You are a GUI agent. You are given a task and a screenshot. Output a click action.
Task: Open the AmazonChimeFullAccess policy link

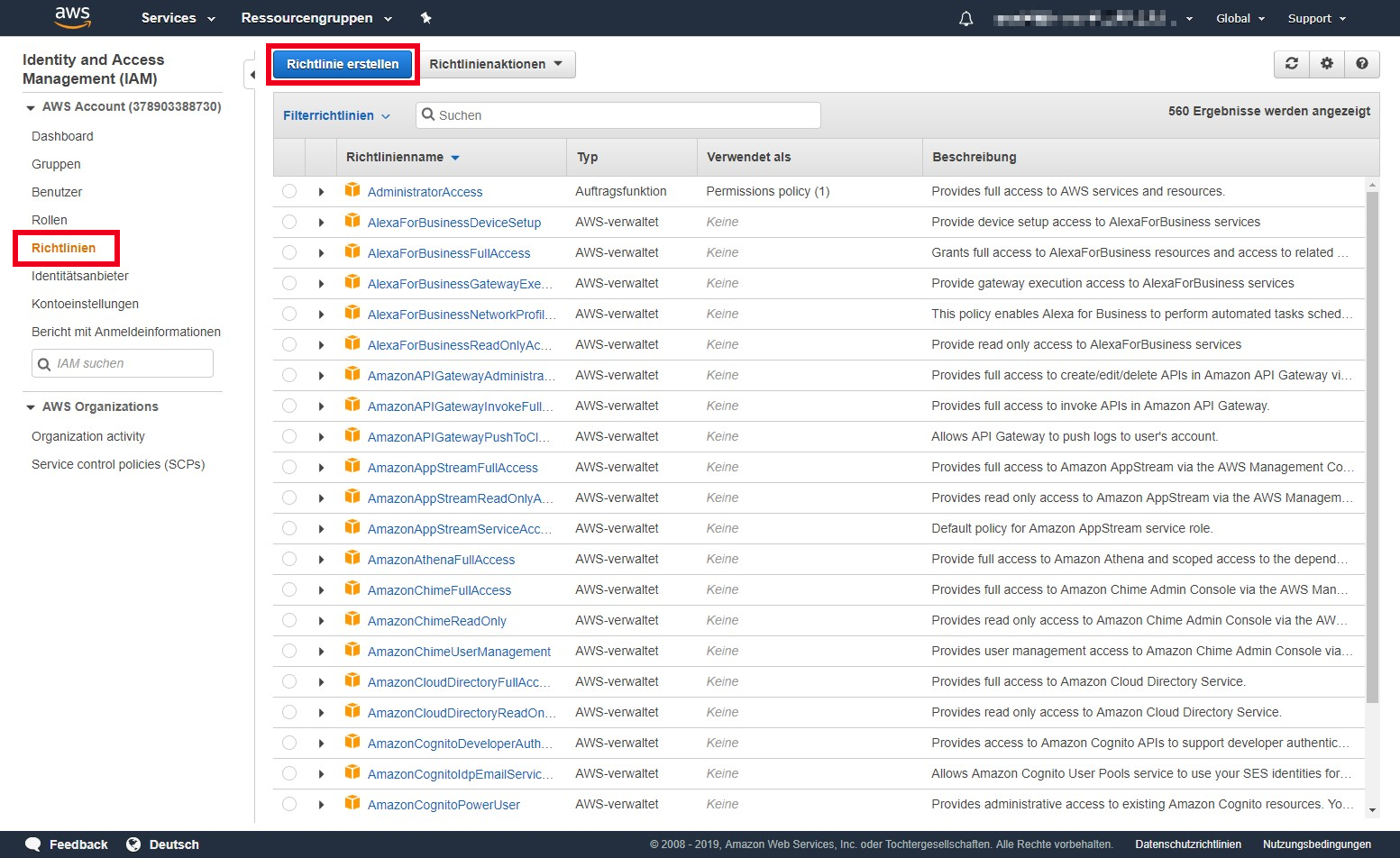(x=439, y=590)
